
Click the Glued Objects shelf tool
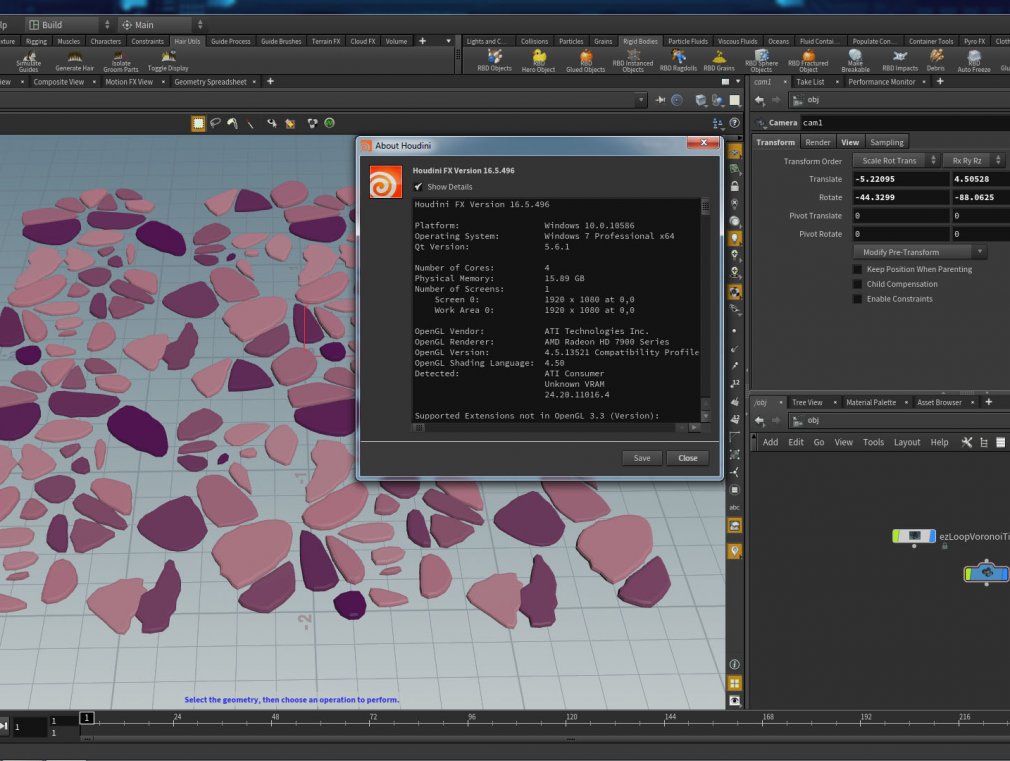[x=586, y=61]
